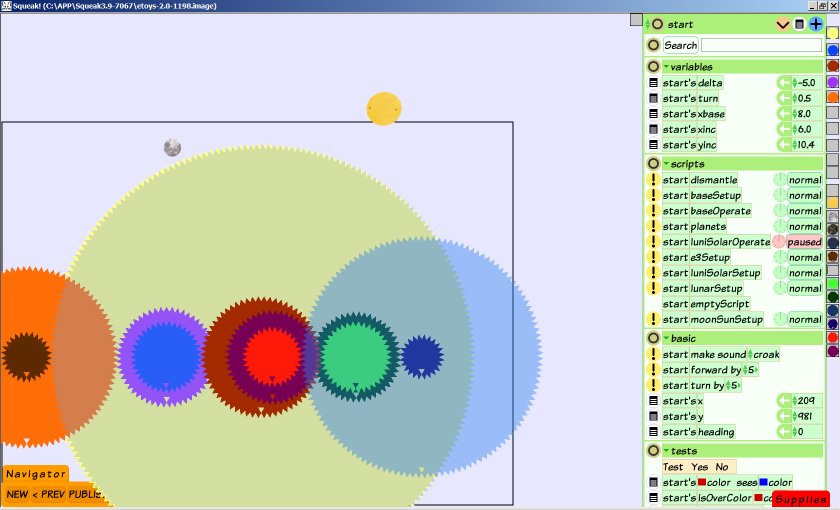Open the menu icon for start's xbase
Image resolution: width=840 pixels, height=510 pixels.
653,114
